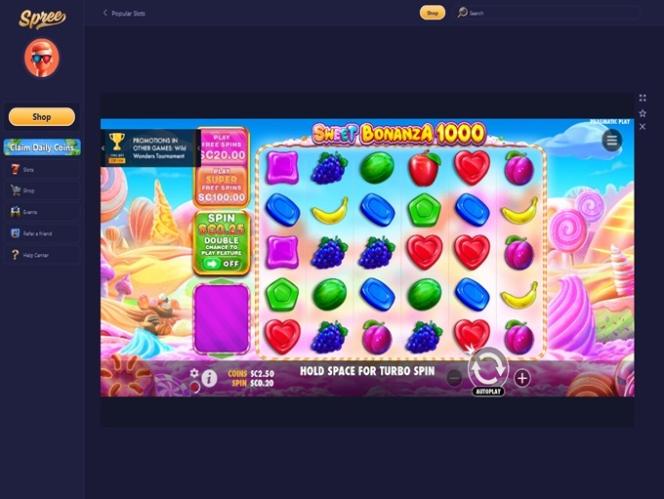Decrease bet with minus button

[x=454, y=377]
